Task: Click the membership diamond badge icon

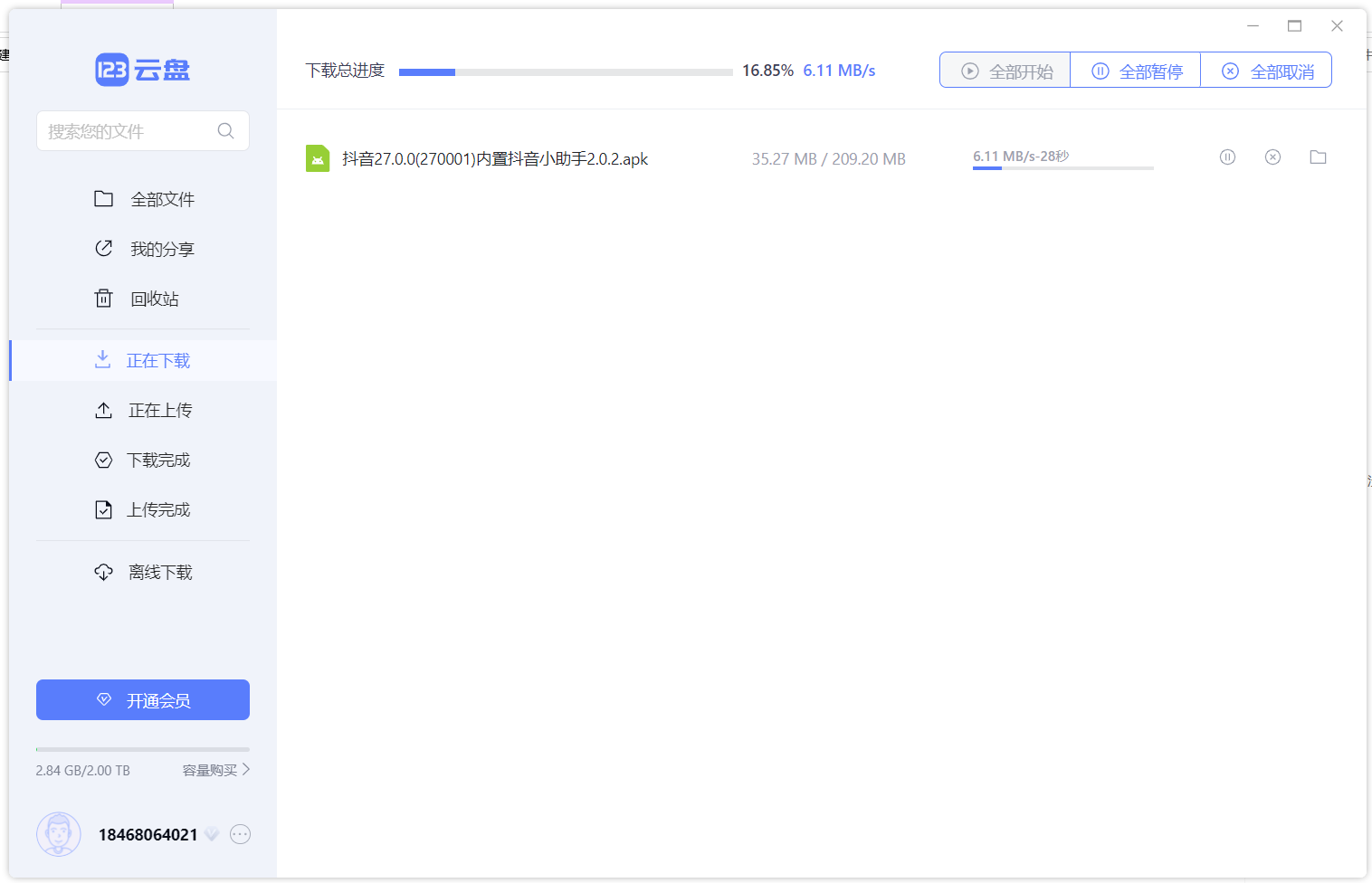Action: click(x=212, y=834)
